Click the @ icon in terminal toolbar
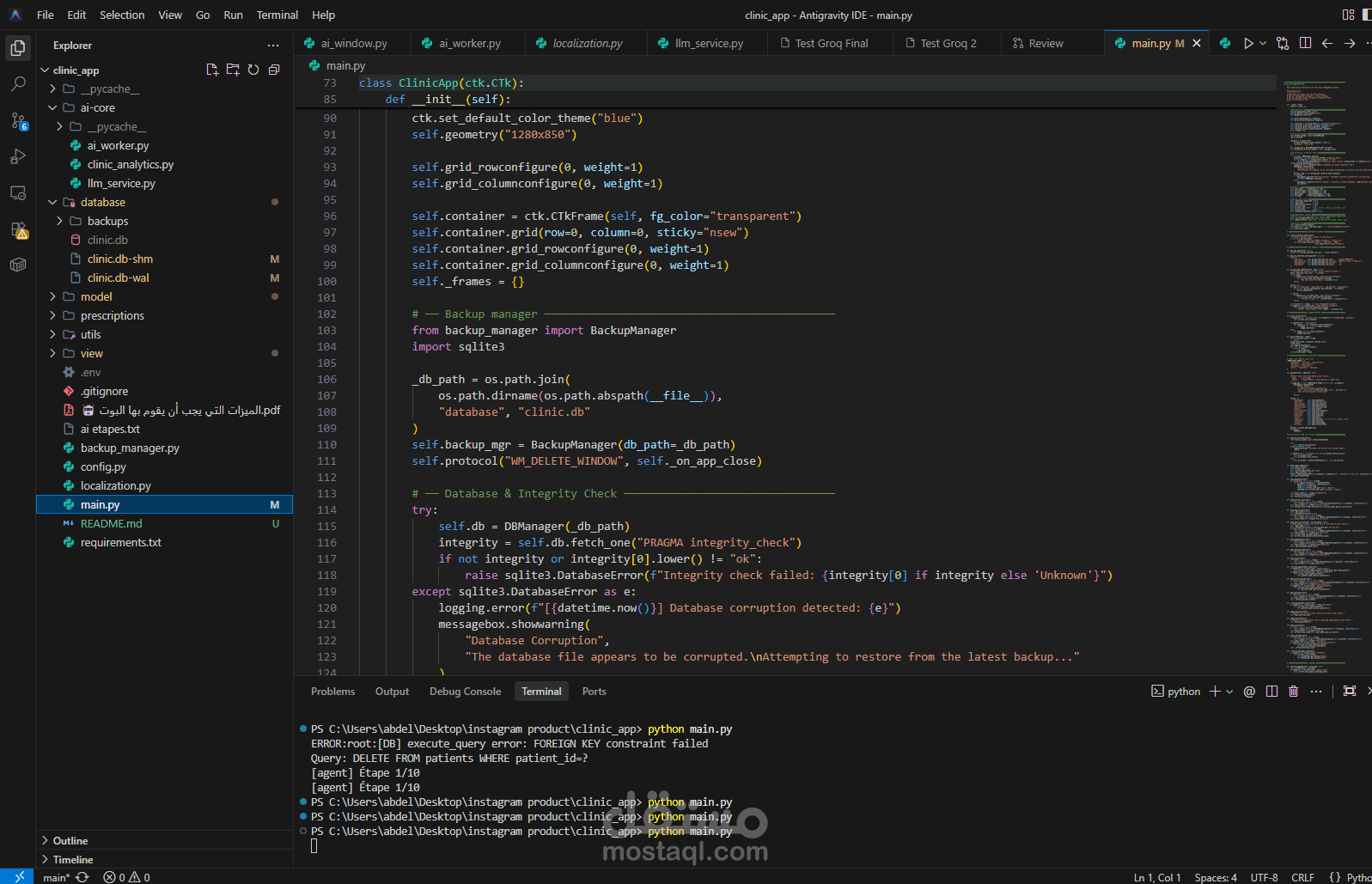 1249,692
